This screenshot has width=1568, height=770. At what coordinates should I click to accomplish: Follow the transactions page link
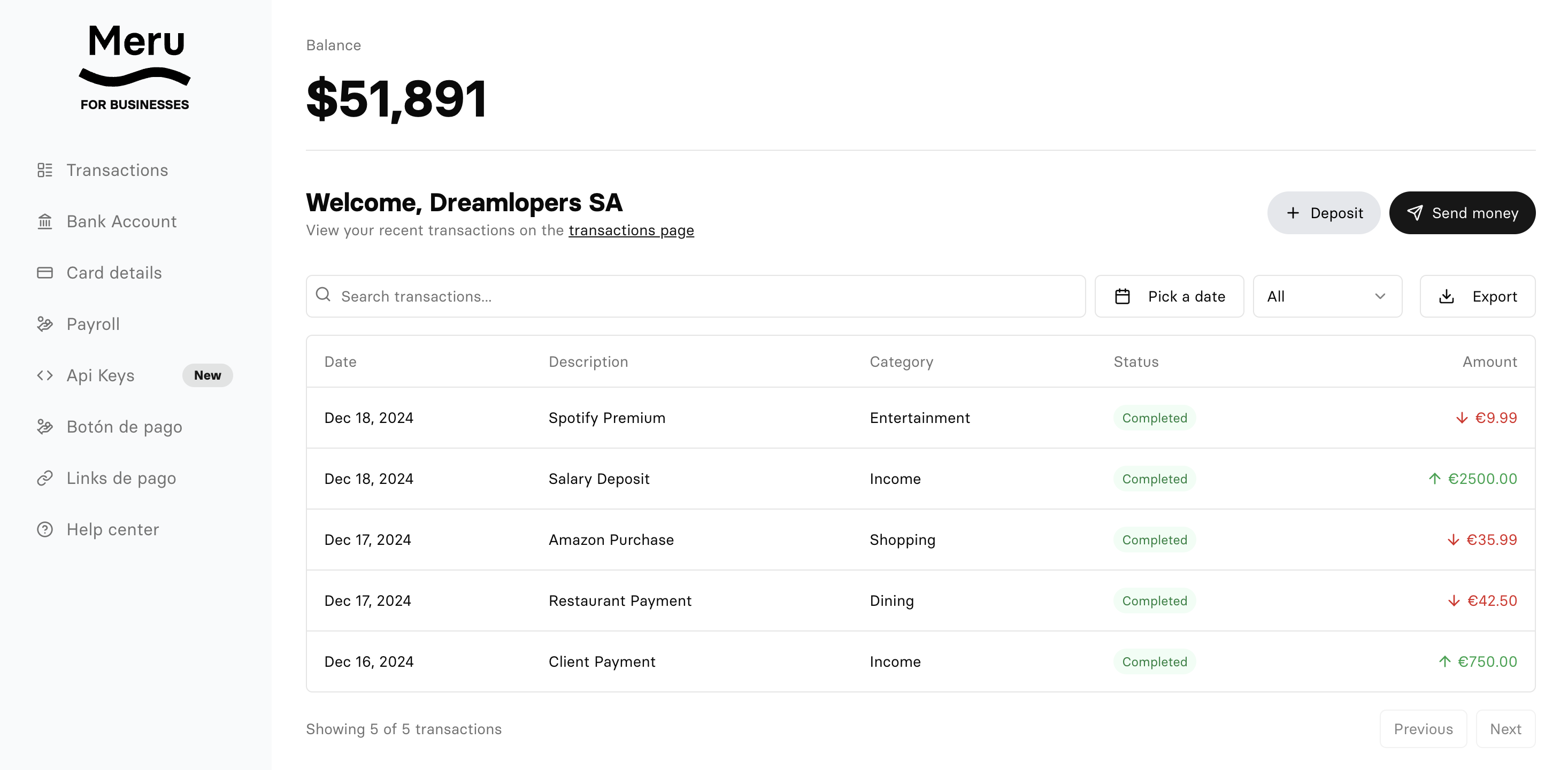(x=631, y=230)
